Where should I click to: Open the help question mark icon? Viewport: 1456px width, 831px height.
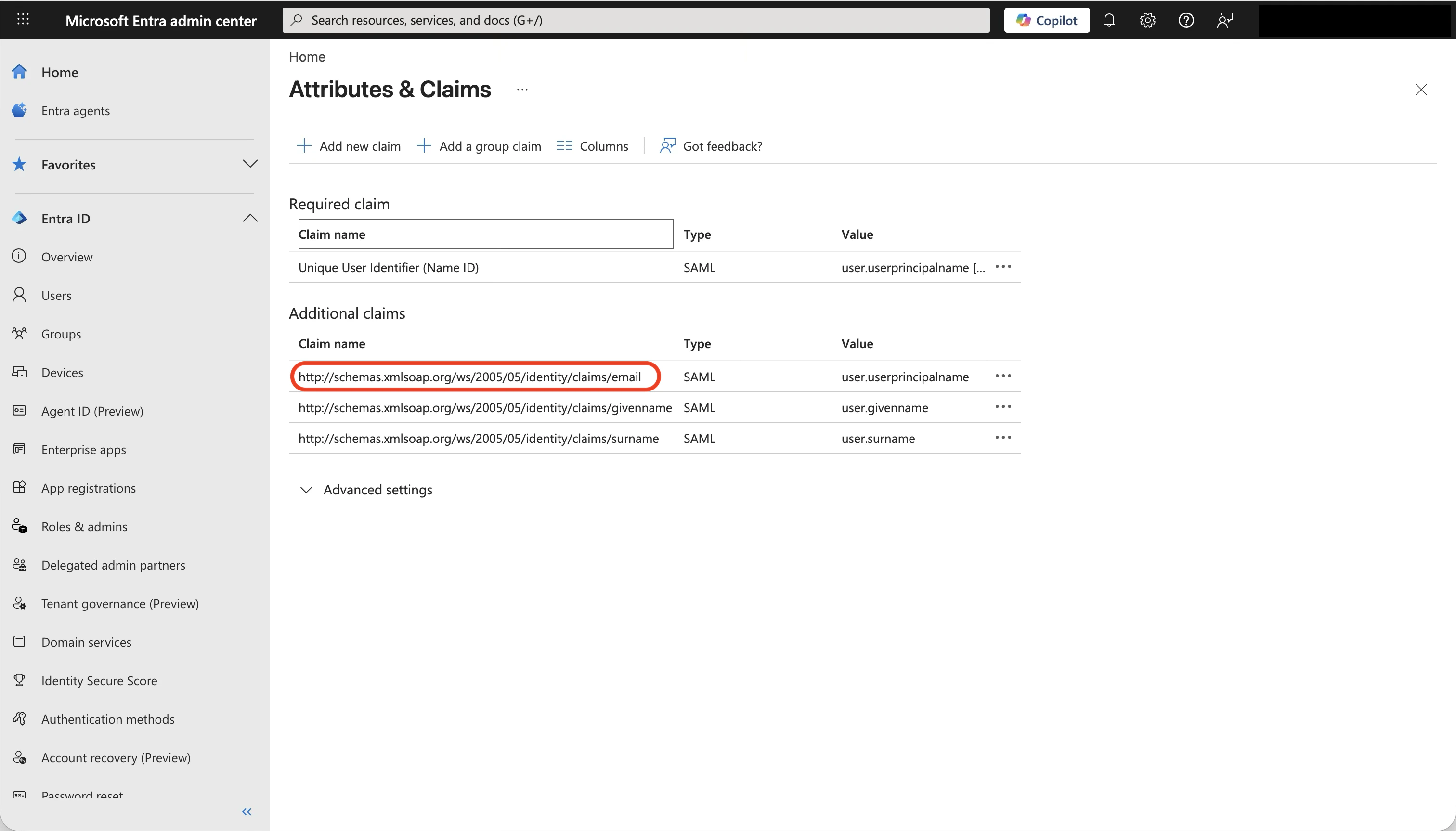click(1186, 21)
